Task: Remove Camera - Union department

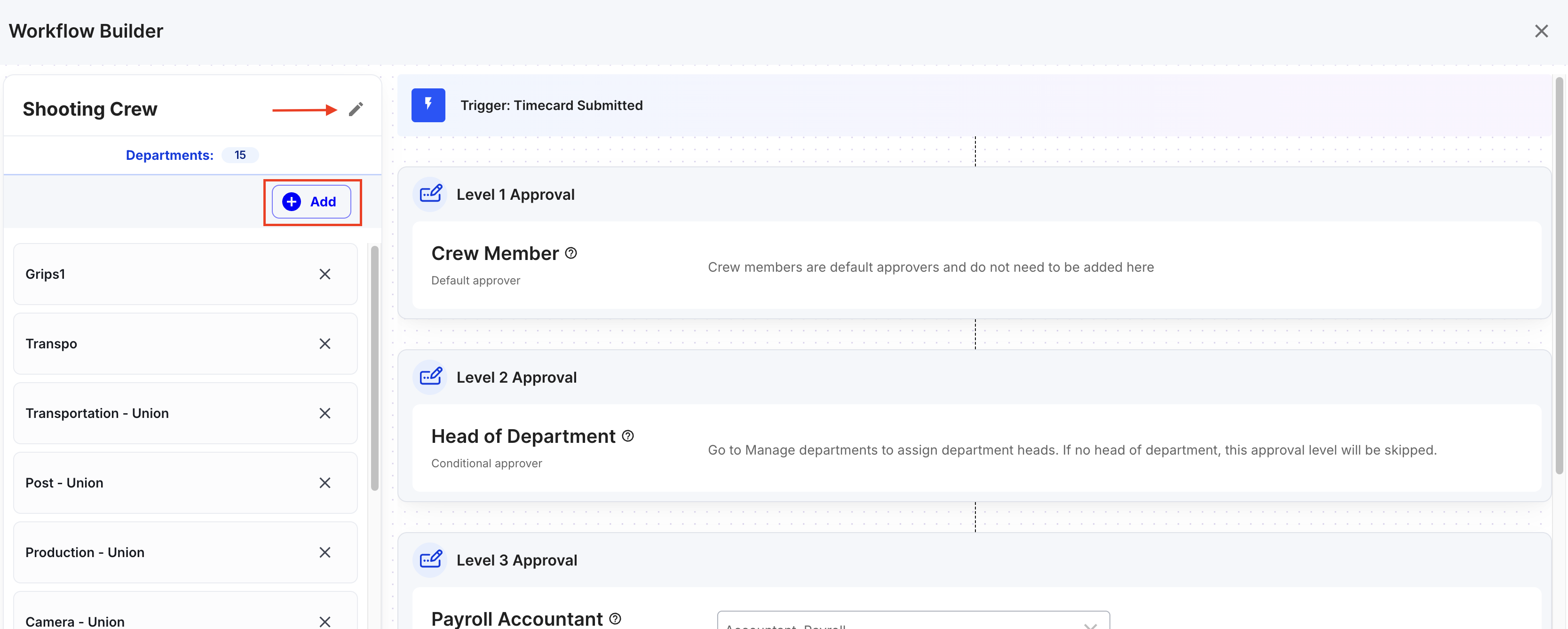Action: pyautogui.click(x=325, y=621)
